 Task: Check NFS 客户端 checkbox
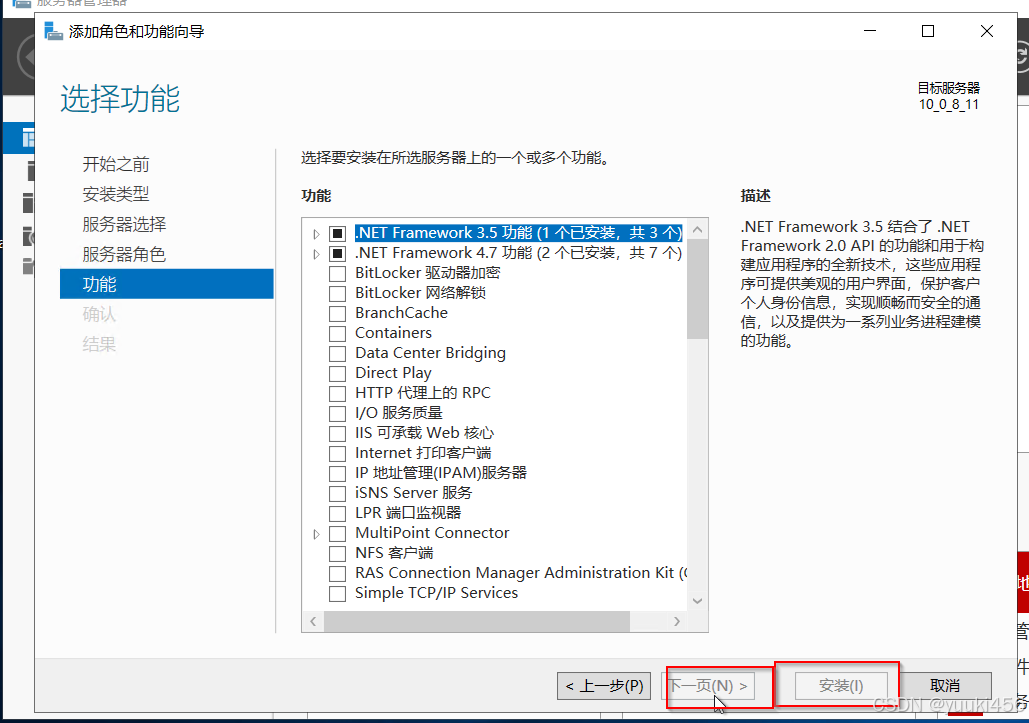337,554
